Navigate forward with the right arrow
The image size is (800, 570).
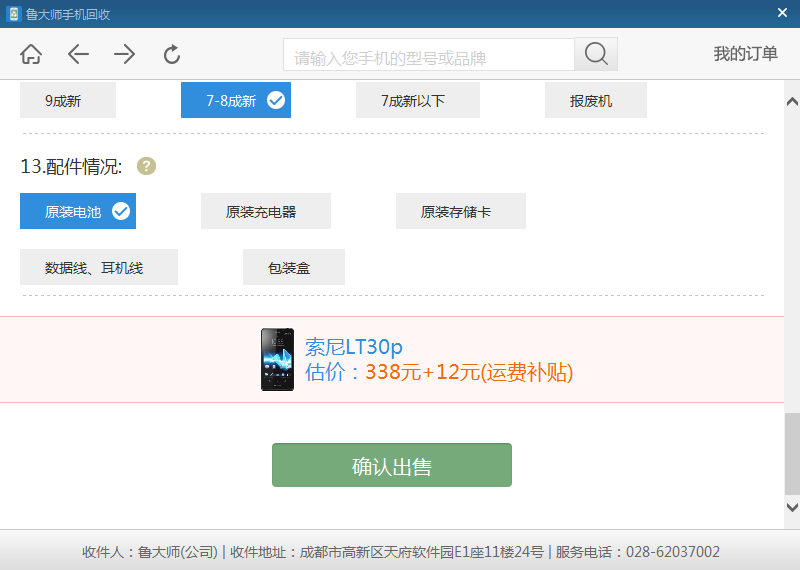coord(124,54)
